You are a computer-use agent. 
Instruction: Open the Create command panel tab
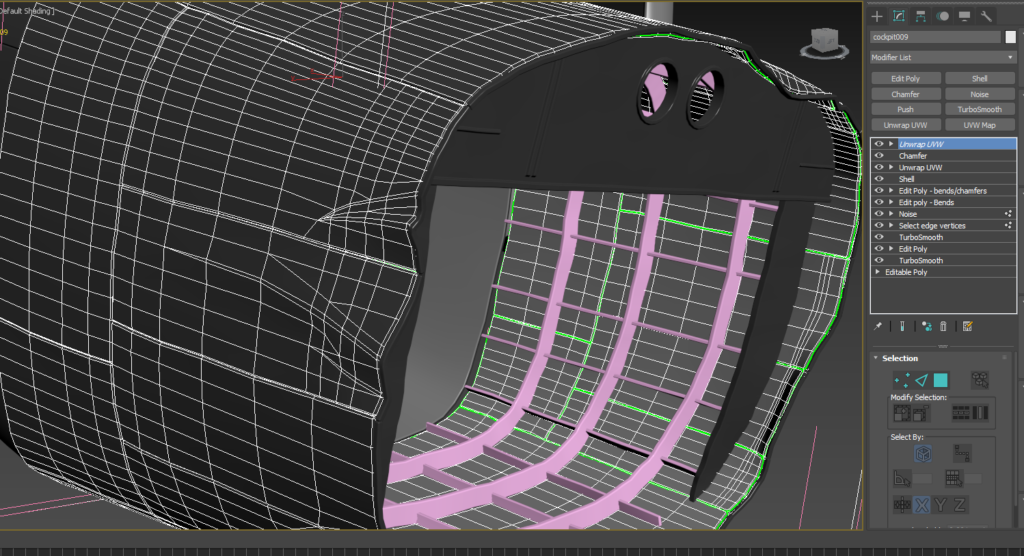point(877,17)
